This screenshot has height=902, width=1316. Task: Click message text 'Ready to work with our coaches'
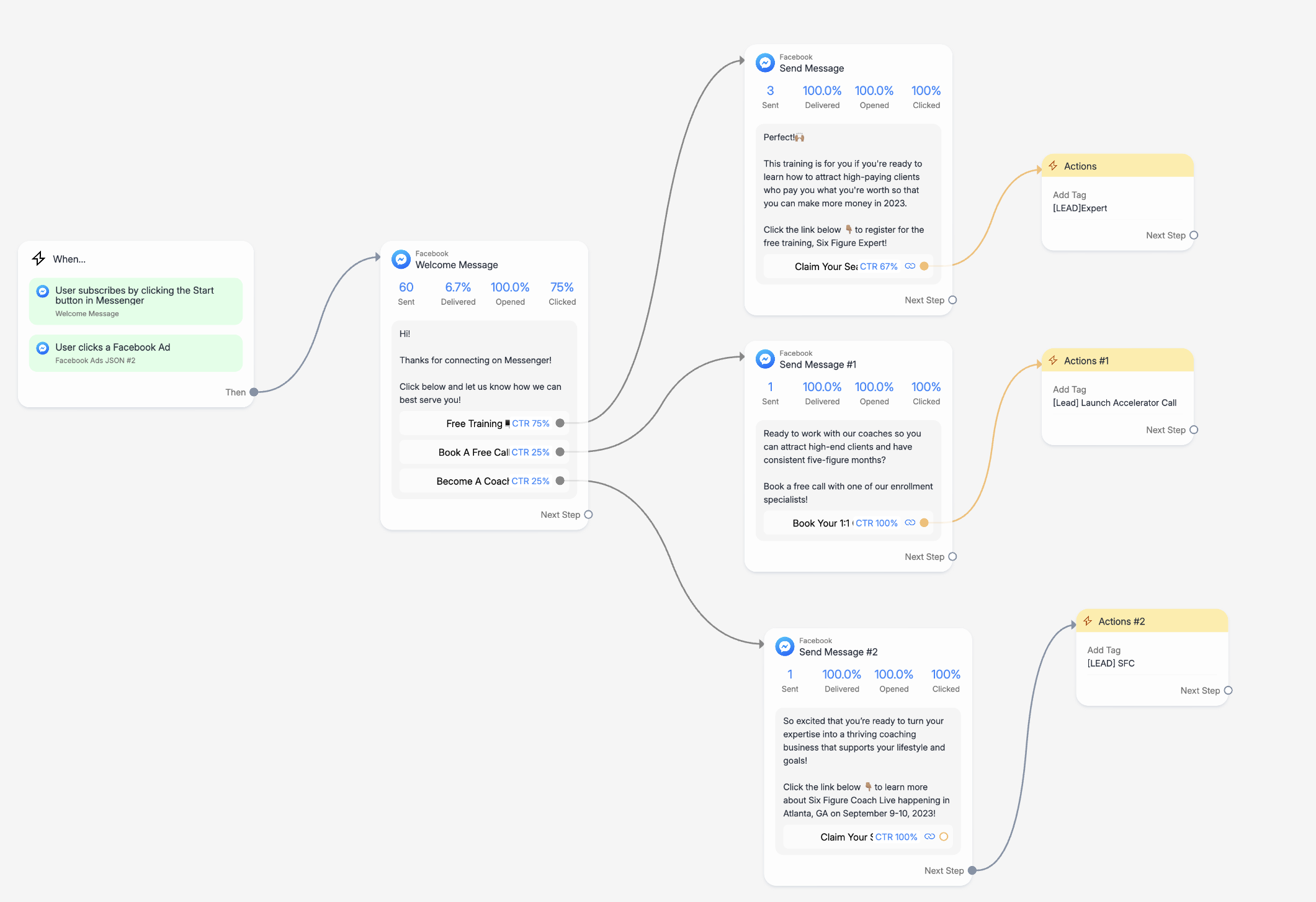(x=848, y=466)
